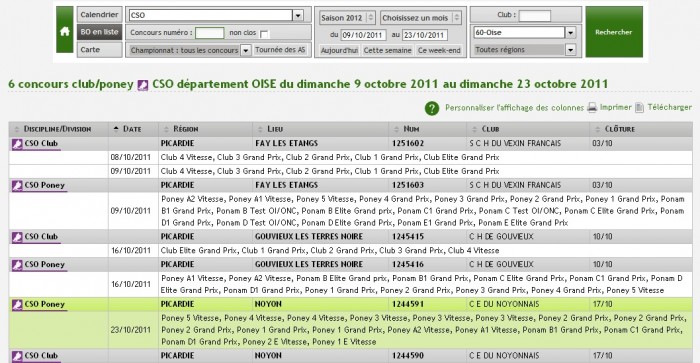Image resolution: width=700 pixels, height=363 pixels.
Task: Click the Télécharger link
Action: tap(669, 107)
